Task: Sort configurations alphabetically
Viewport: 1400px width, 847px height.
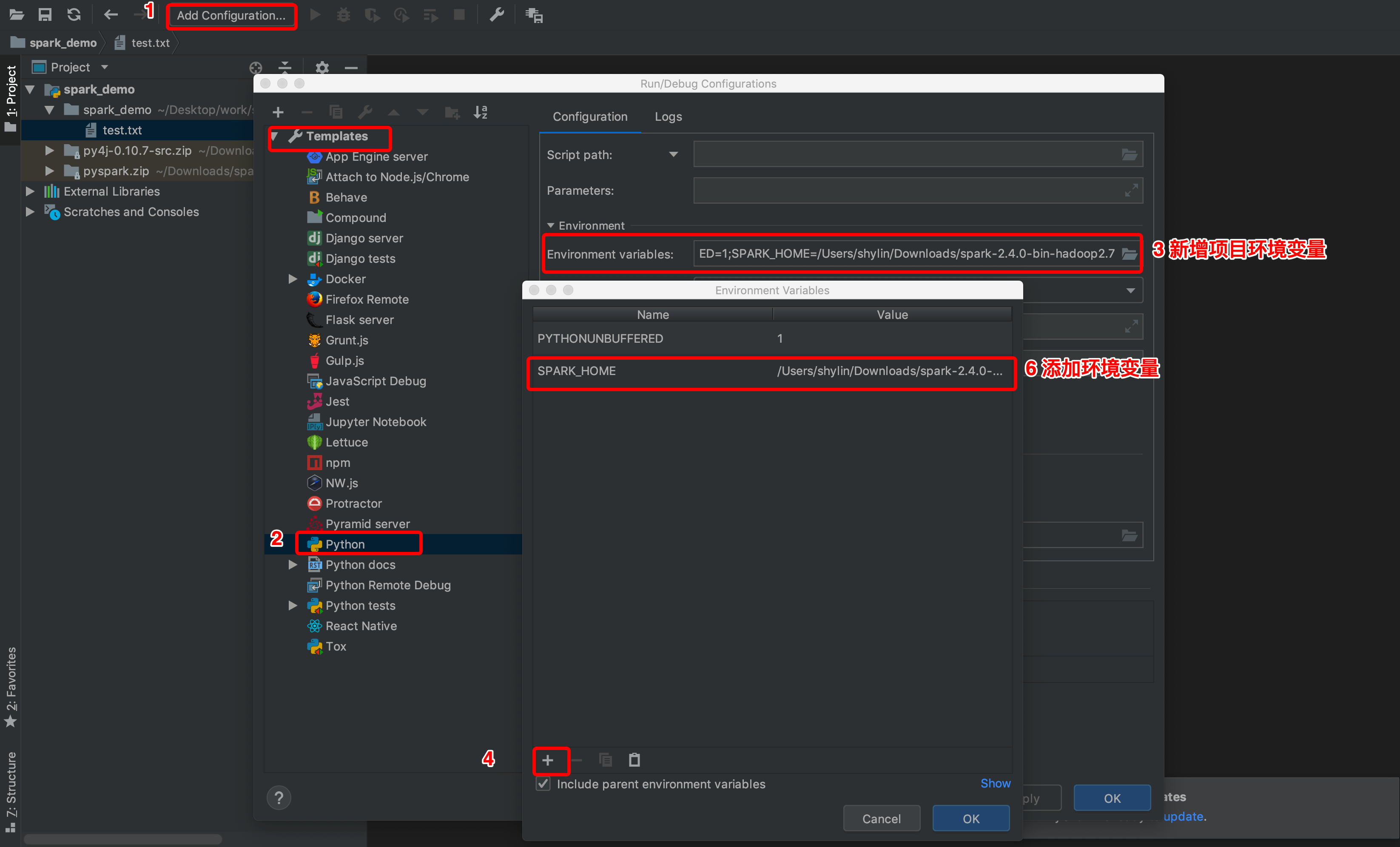Action: [481, 112]
